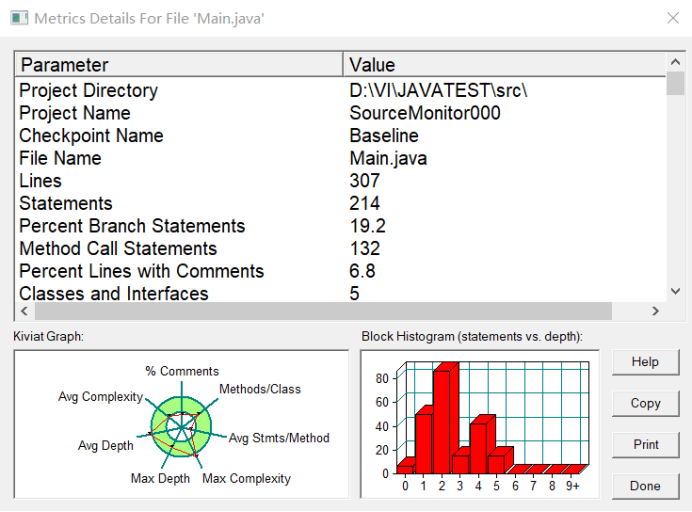Select the Statements parameter row

(340, 203)
